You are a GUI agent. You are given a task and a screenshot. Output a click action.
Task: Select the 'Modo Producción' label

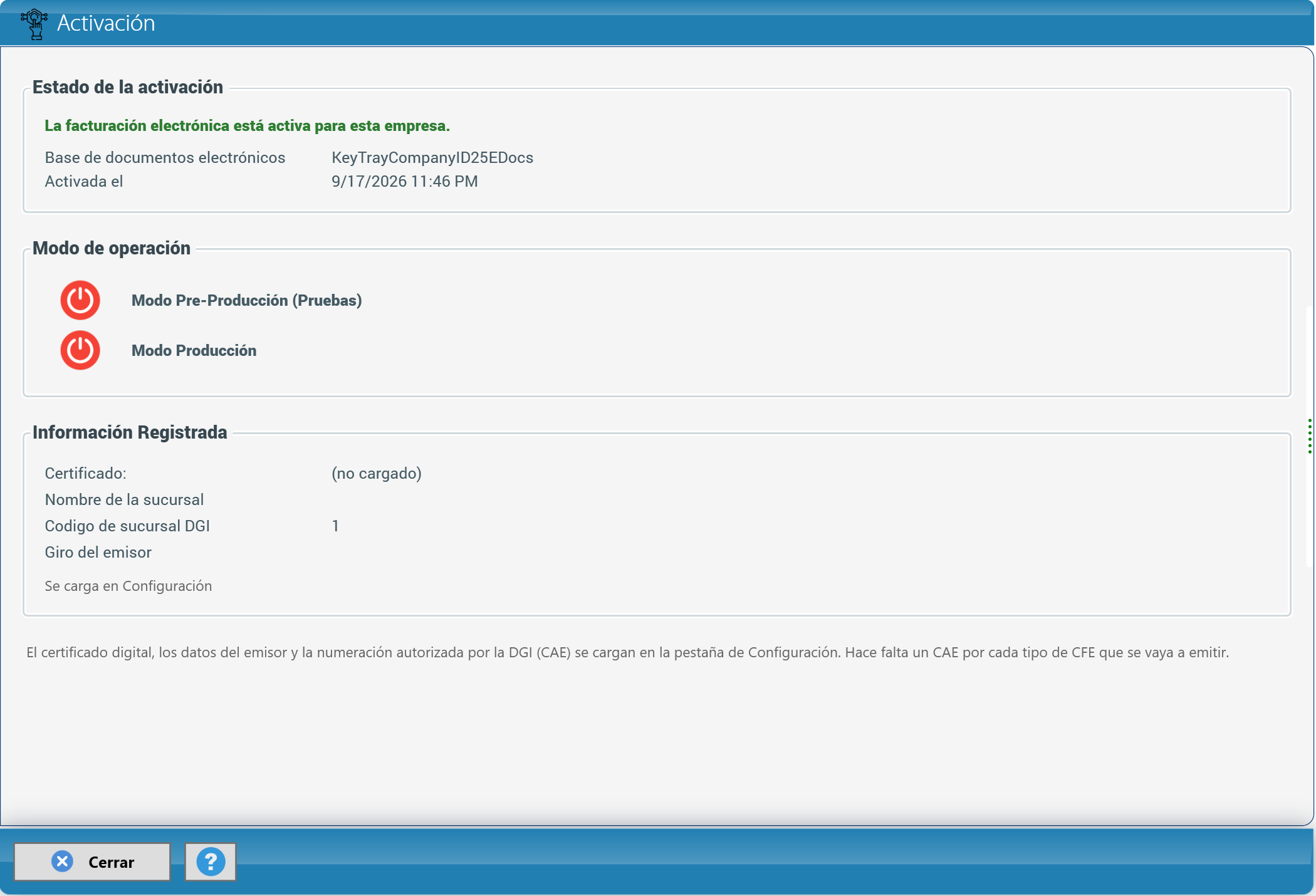(194, 350)
